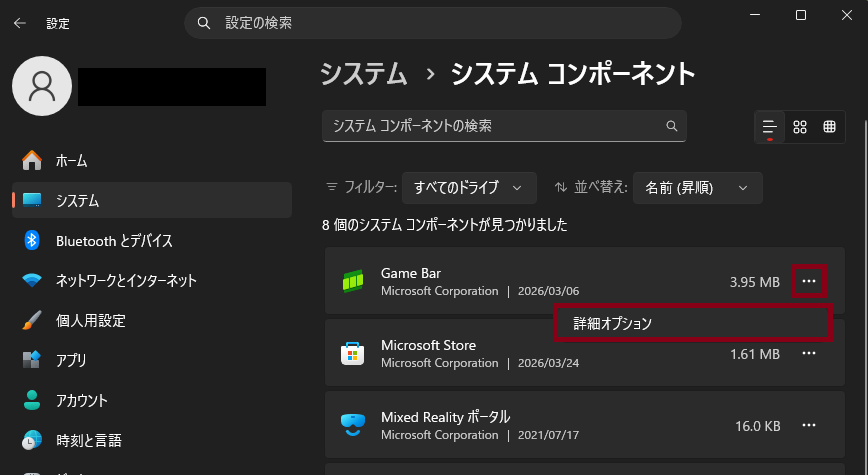Click the システム コンポーネントの検索 field
This screenshot has height=475, width=868.
(495, 126)
